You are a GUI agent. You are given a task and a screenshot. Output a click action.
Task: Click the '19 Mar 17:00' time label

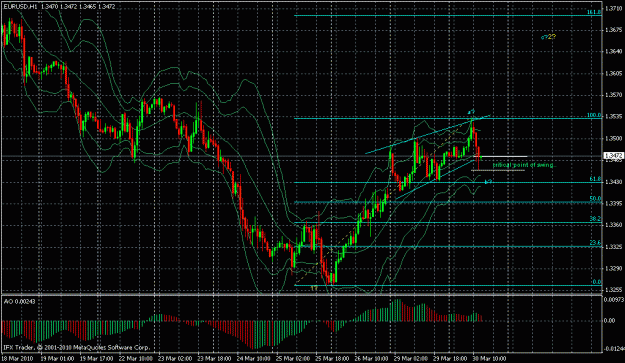point(96,358)
